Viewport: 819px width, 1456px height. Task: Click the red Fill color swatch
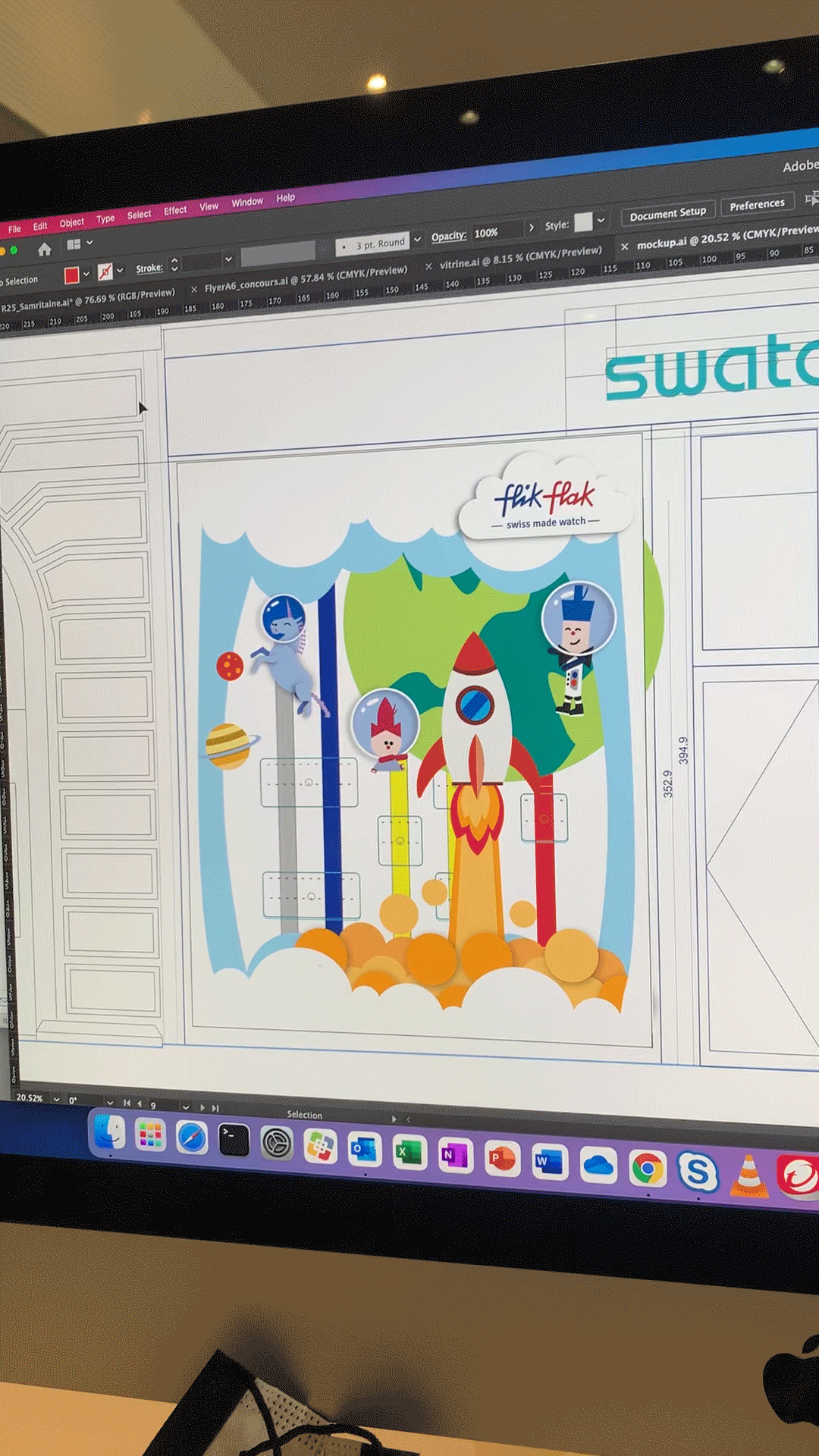pyautogui.click(x=71, y=275)
